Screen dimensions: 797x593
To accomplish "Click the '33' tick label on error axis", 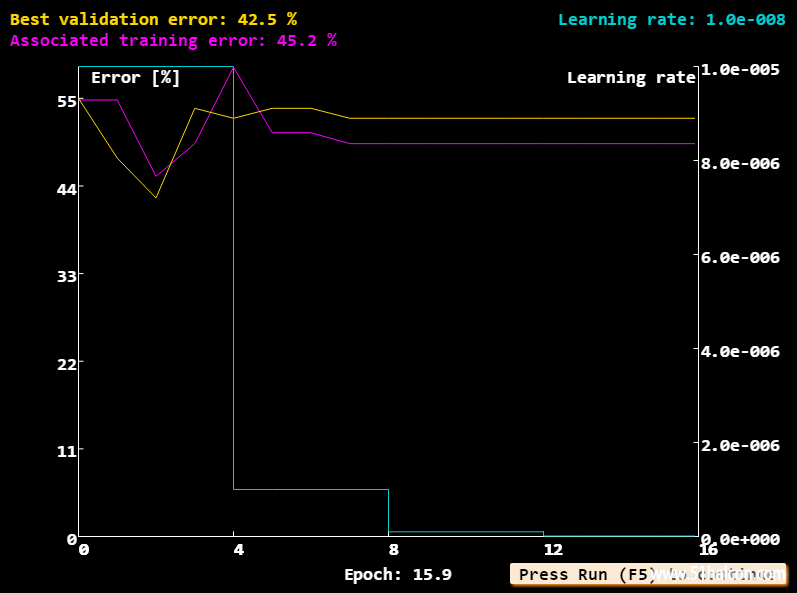I will 67,276.
